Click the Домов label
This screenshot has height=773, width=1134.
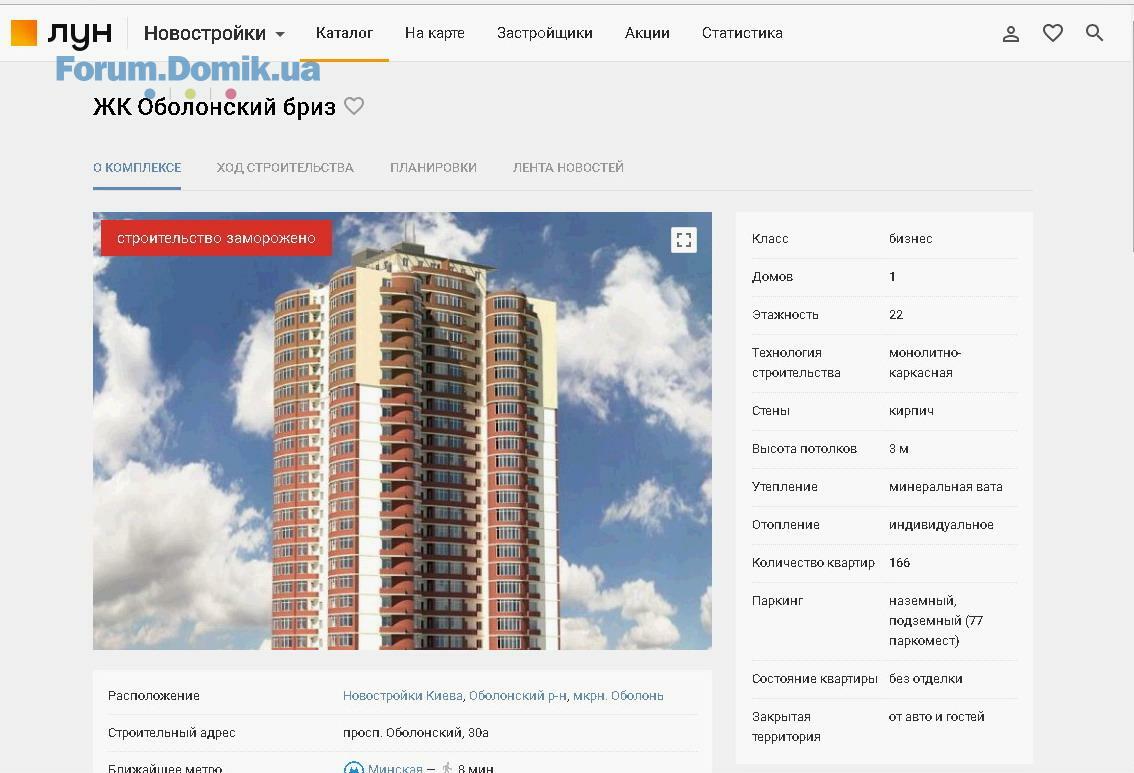(772, 277)
